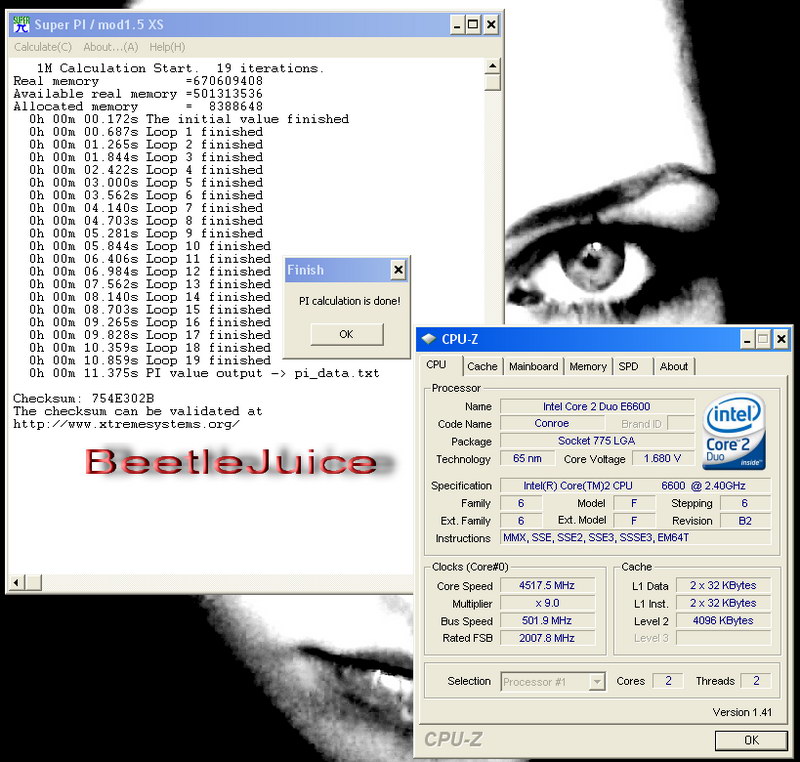Click the Level 2 cache value 4096 KBytes
The image size is (800, 762).
[x=723, y=621]
